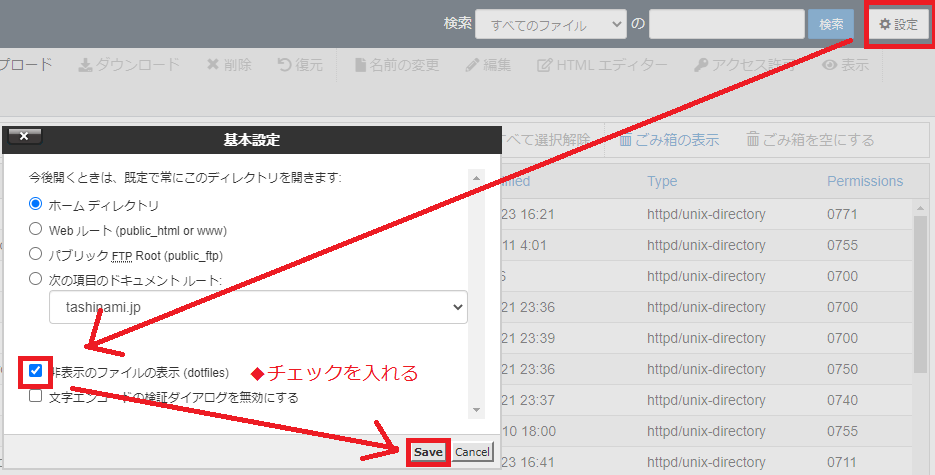Image resolution: width=935 pixels, height=475 pixels.
Task: Click the Save button
Action: 428,452
